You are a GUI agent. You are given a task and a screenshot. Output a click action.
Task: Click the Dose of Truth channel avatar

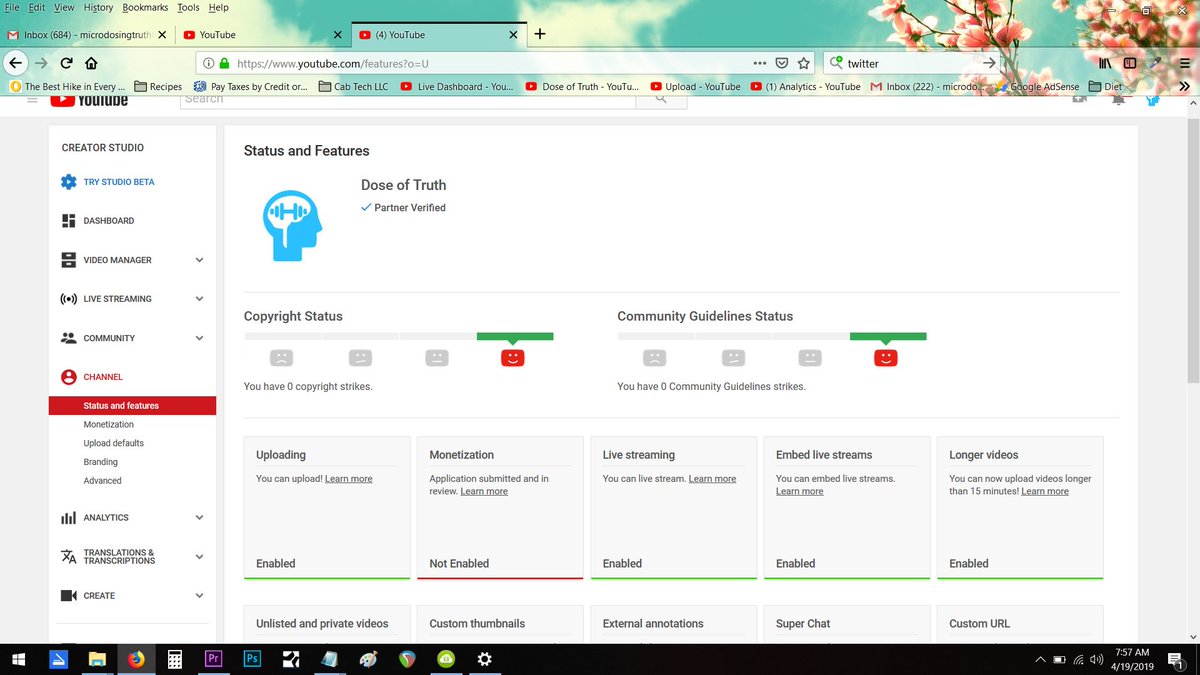(292, 226)
